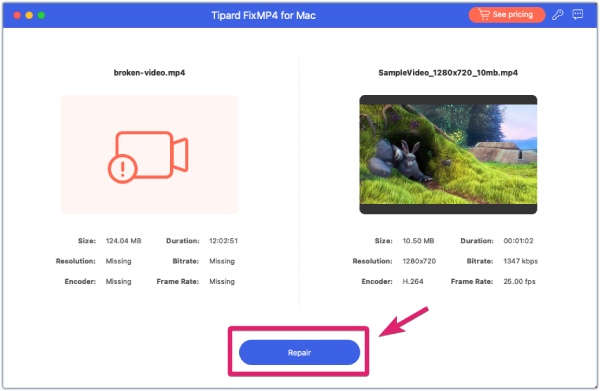Click the broken video camera warning icon
The image size is (600, 391).
(148, 157)
